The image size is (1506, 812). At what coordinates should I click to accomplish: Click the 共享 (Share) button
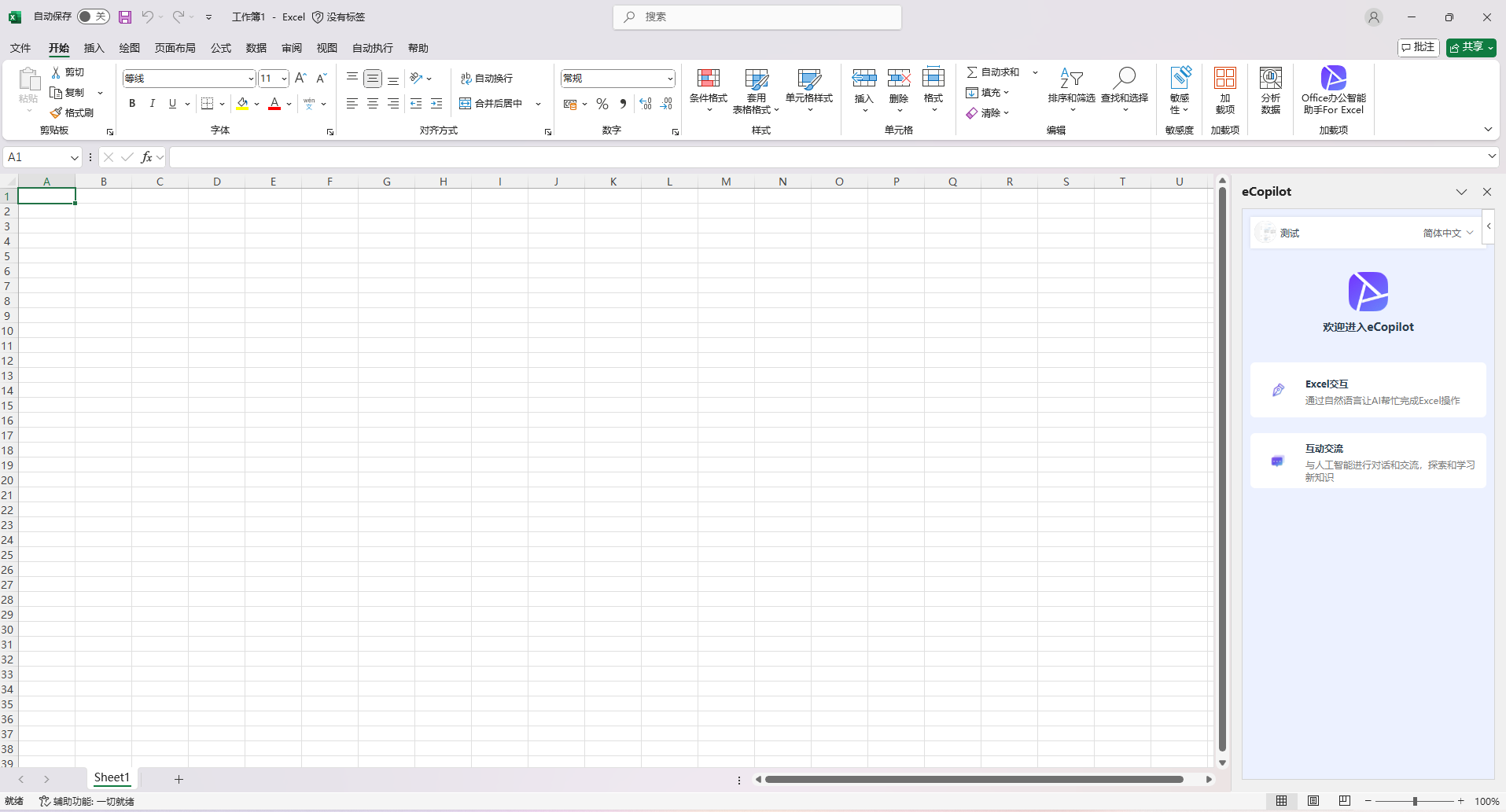tap(1470, 47)
